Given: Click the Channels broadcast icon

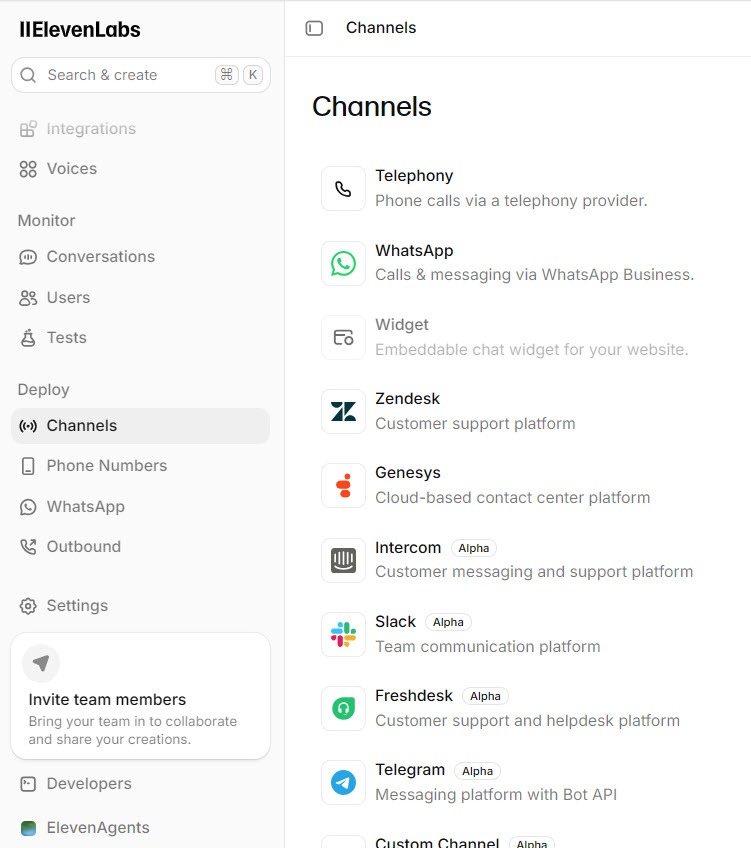Looking at the screenshot, I should click(28, 426).
